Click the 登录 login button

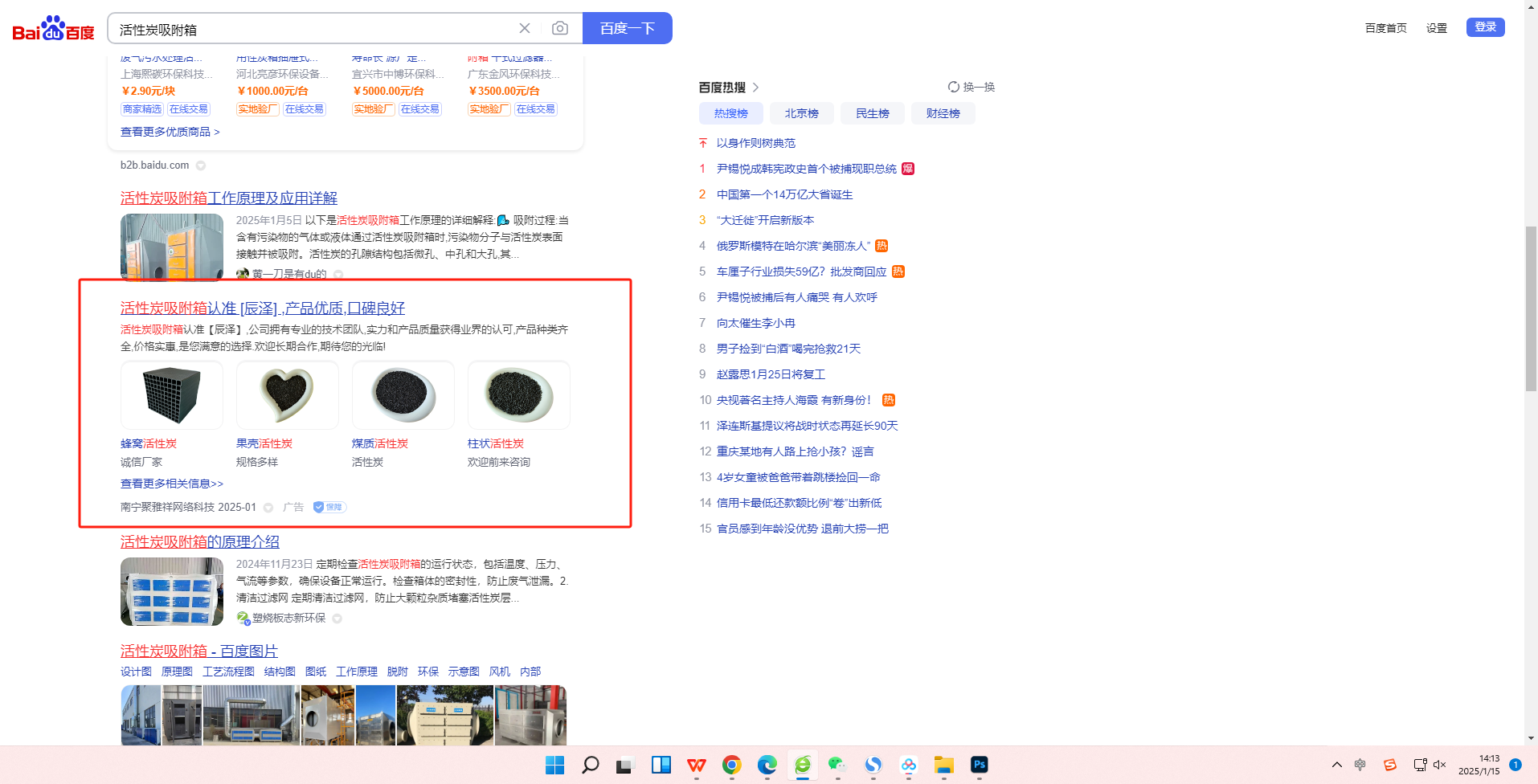tap(1485, 27)
